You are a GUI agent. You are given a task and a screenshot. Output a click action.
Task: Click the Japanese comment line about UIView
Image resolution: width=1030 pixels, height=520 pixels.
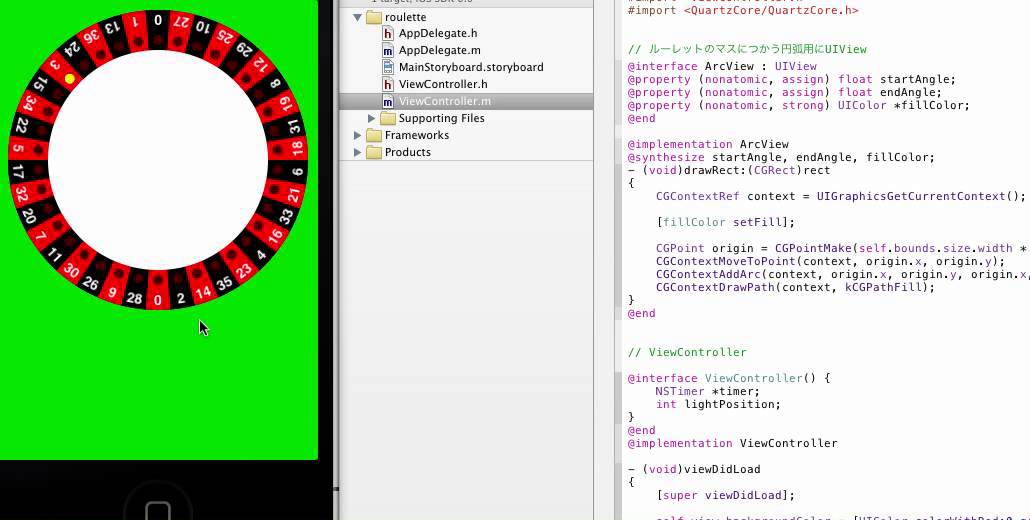pos(747,49)
